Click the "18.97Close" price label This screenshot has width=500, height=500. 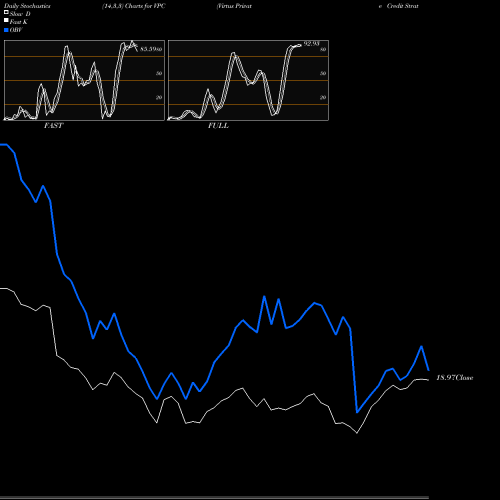(455, 378)
